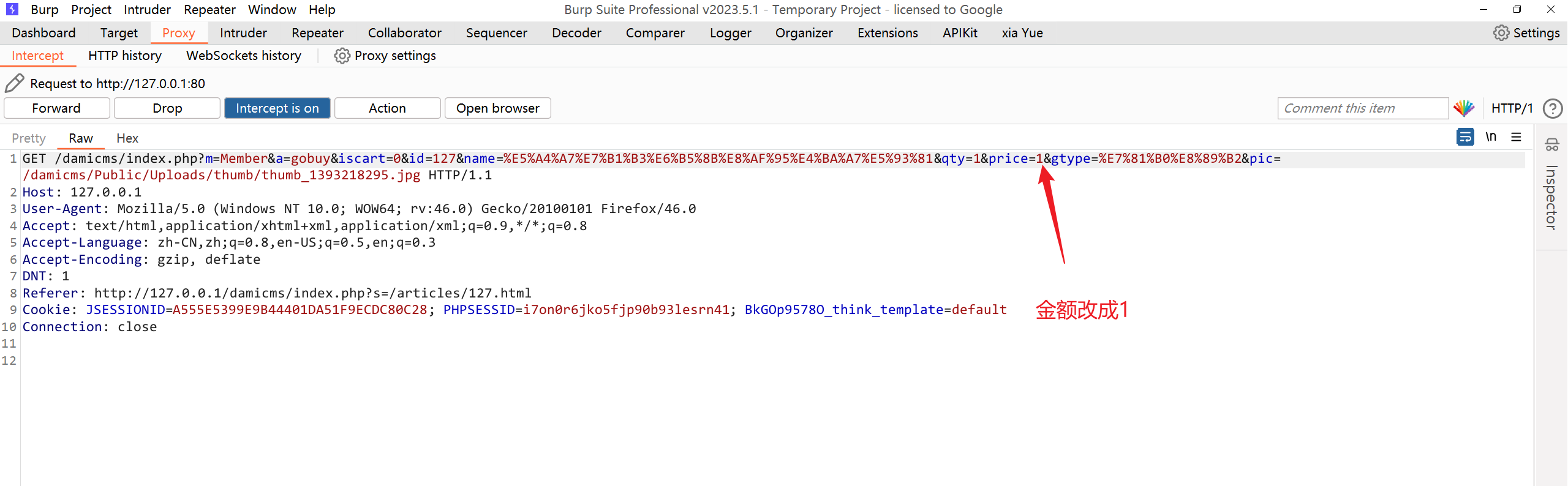This screenshot has height=486, width=1568.
Task: Click the Accept-Language header line
Action: tap(229, 242)
